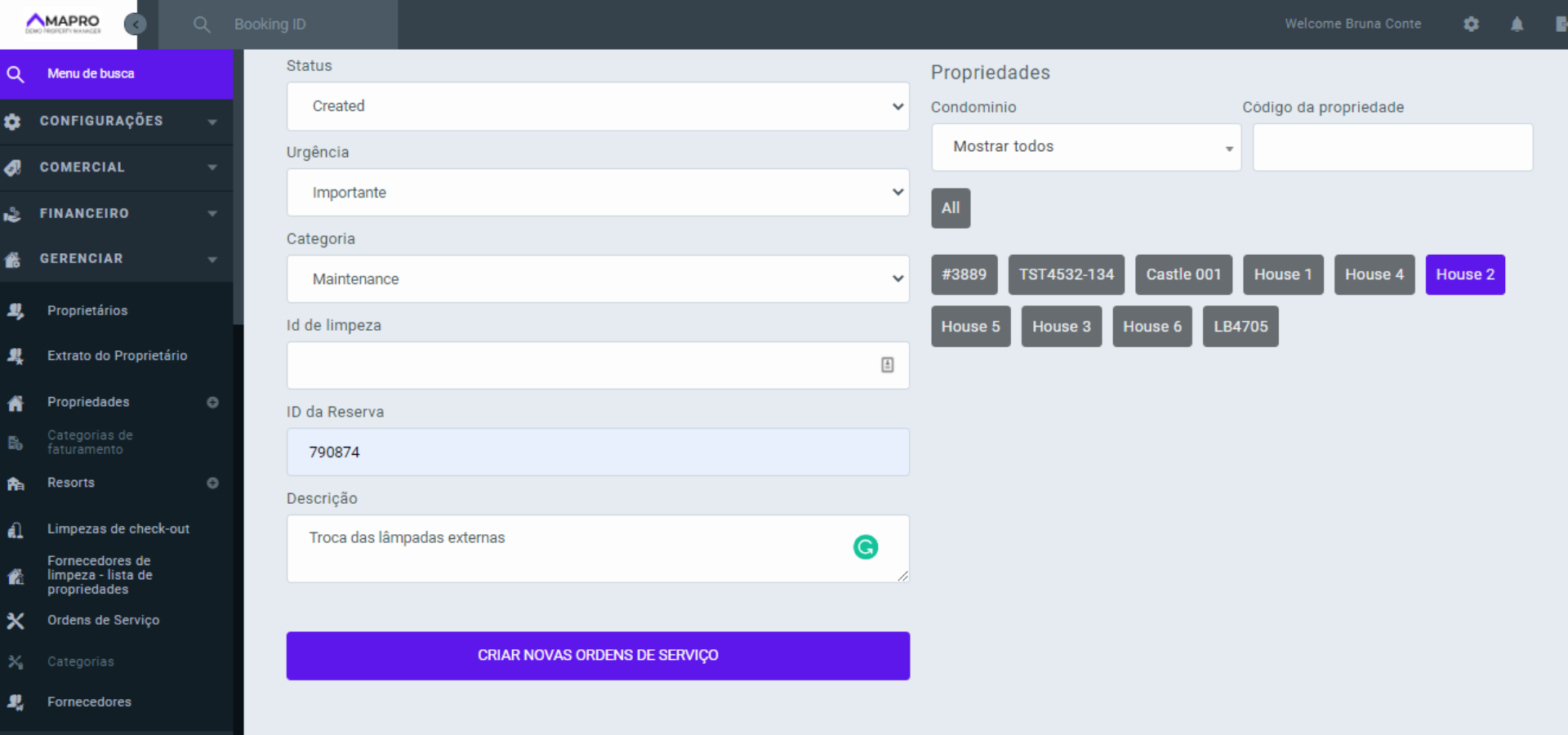Screen dimensions: 1568x735
Task: Click the Grammarly icon in description field
Action: 866,546
